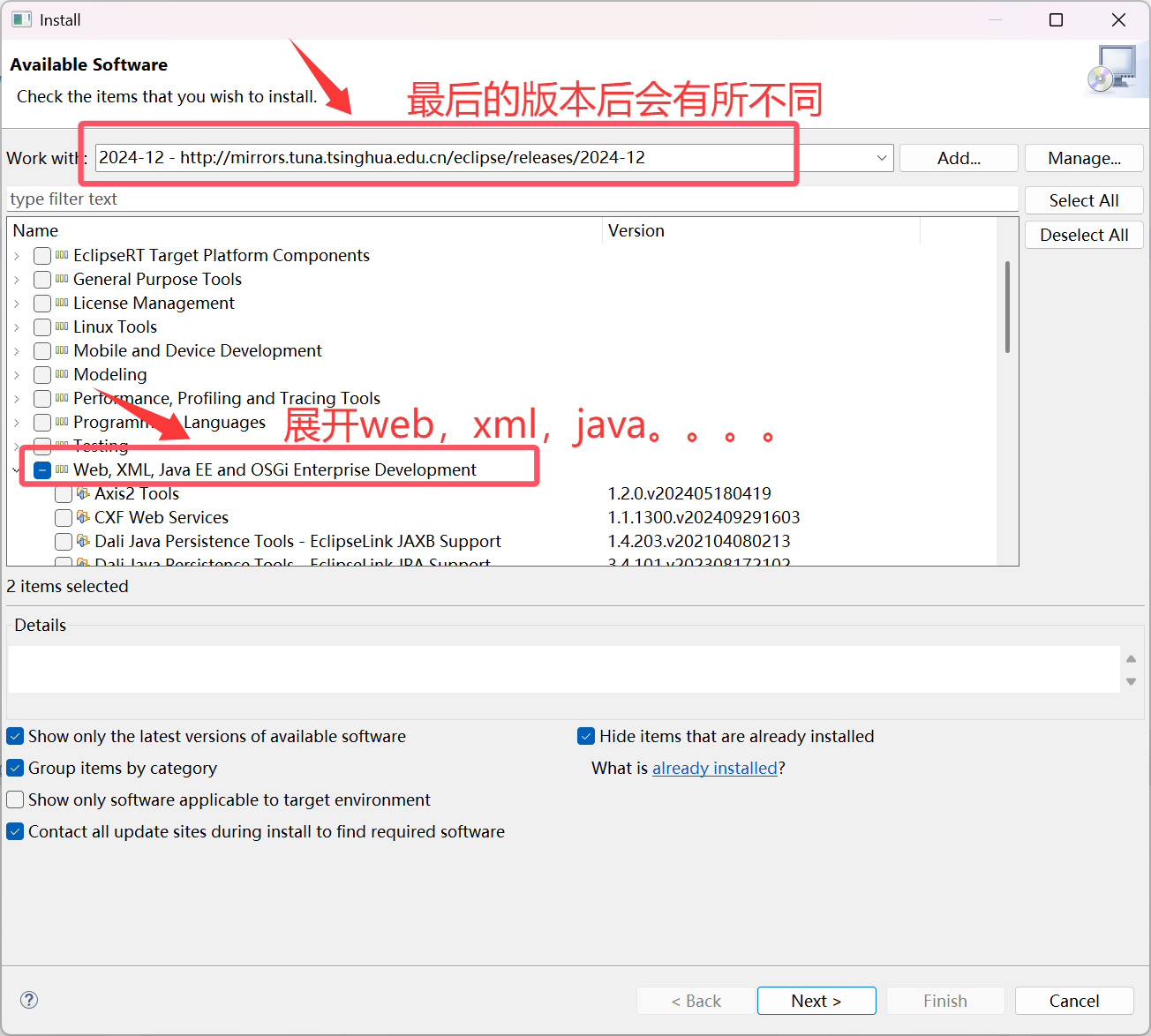Click the software list vertical scrollbar thumb
1151x1036 pixels.
tap(1007, 306)
